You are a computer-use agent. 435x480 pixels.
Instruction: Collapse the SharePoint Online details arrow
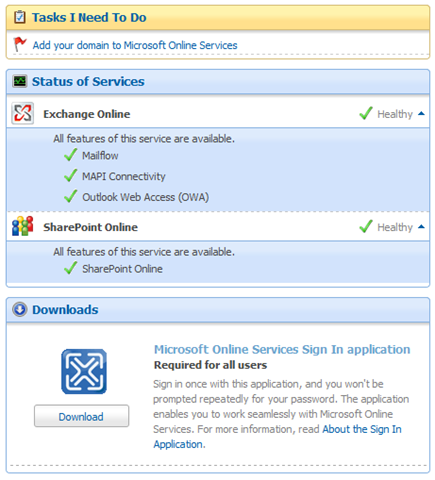coord(421,227)
